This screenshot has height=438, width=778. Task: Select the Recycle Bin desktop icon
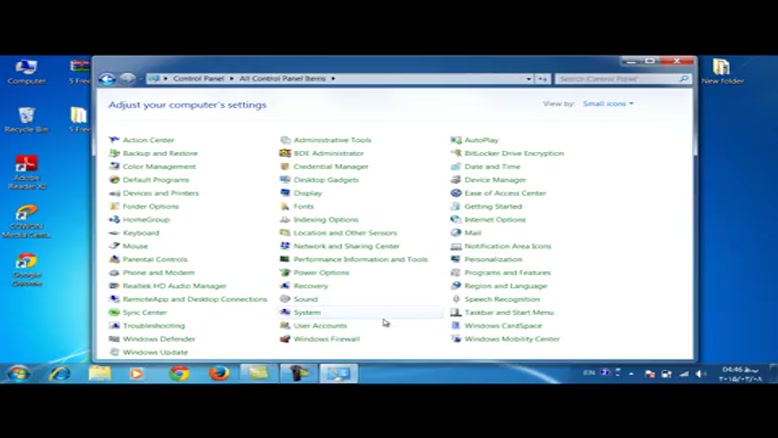point(26,120)
